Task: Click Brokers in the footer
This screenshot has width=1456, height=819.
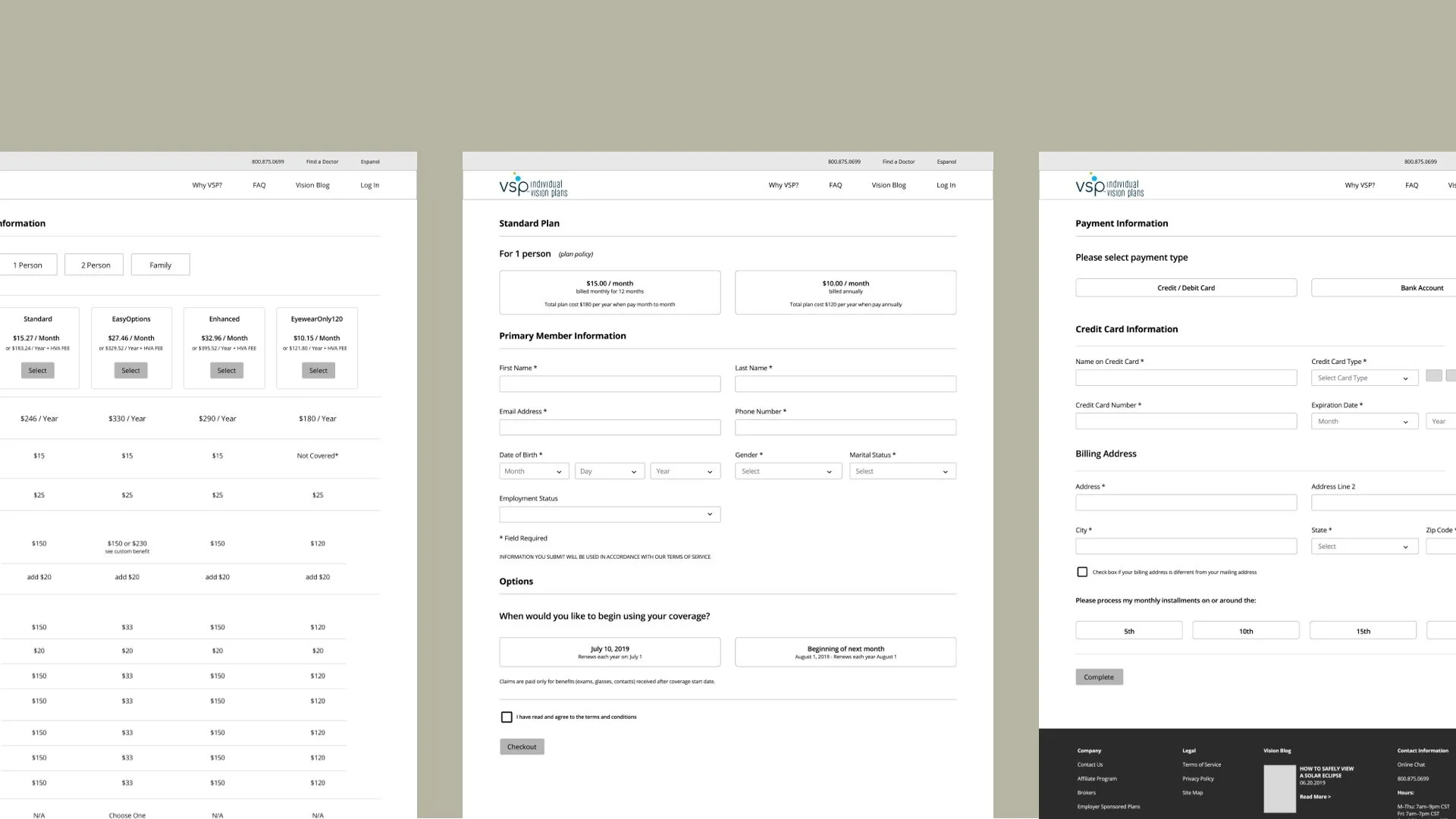Action: pyautogui.click(x=1086, y=793)
